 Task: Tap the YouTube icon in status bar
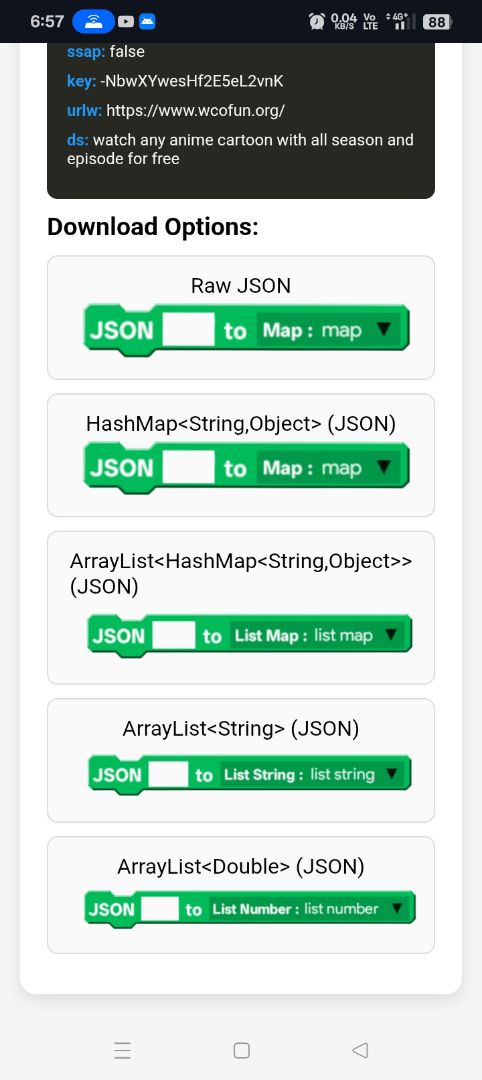[x=126, y=22]
